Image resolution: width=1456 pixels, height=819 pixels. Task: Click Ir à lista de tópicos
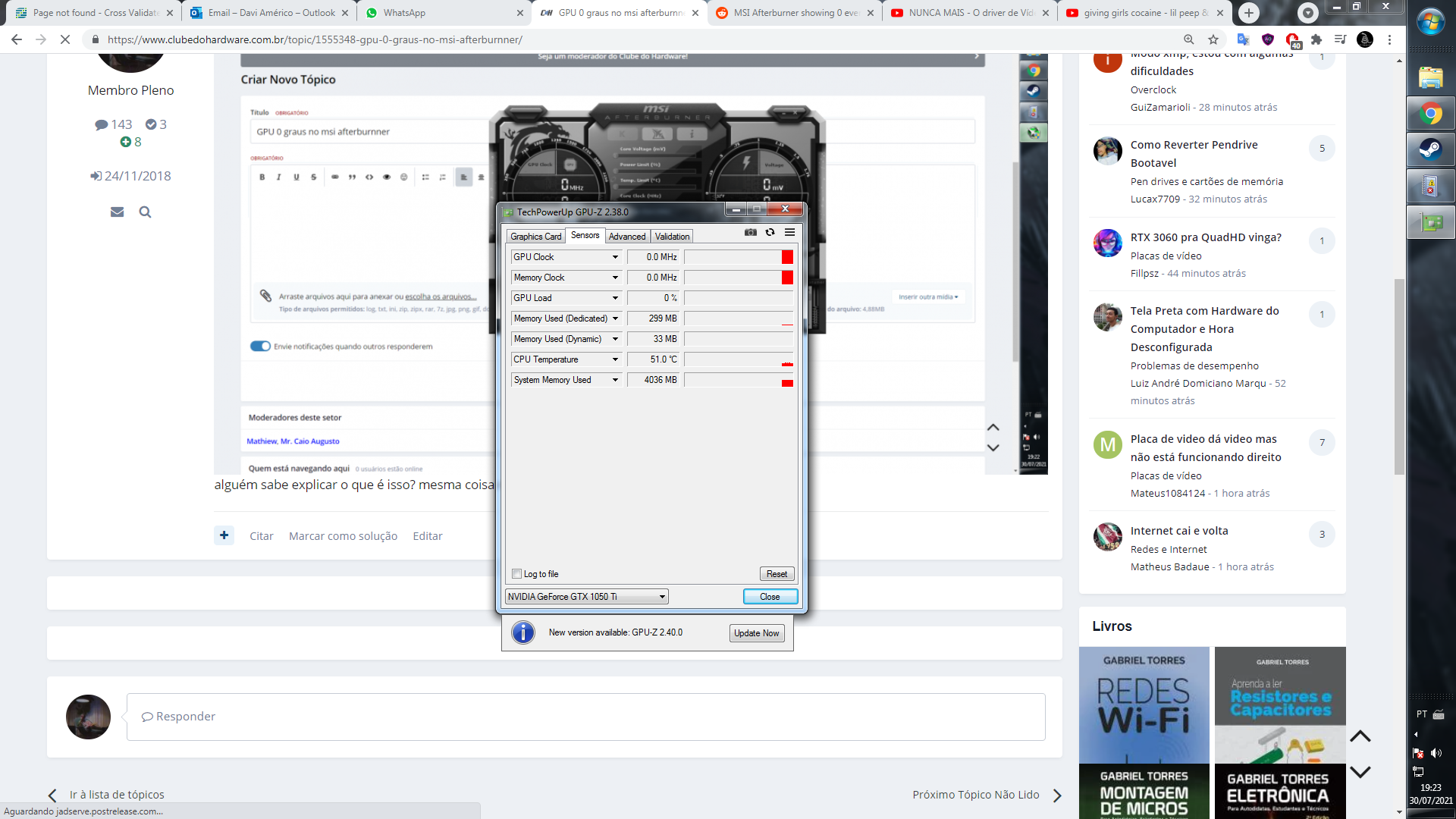106,795
